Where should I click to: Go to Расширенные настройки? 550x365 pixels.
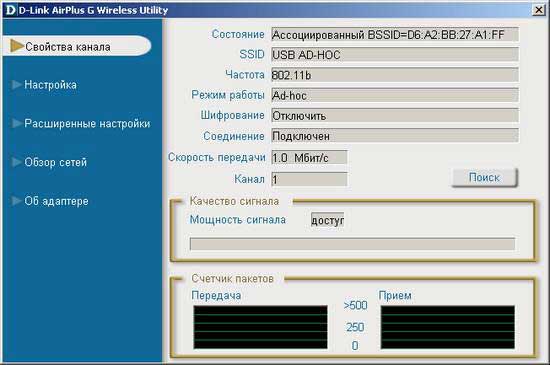click(x=87, y=123)
